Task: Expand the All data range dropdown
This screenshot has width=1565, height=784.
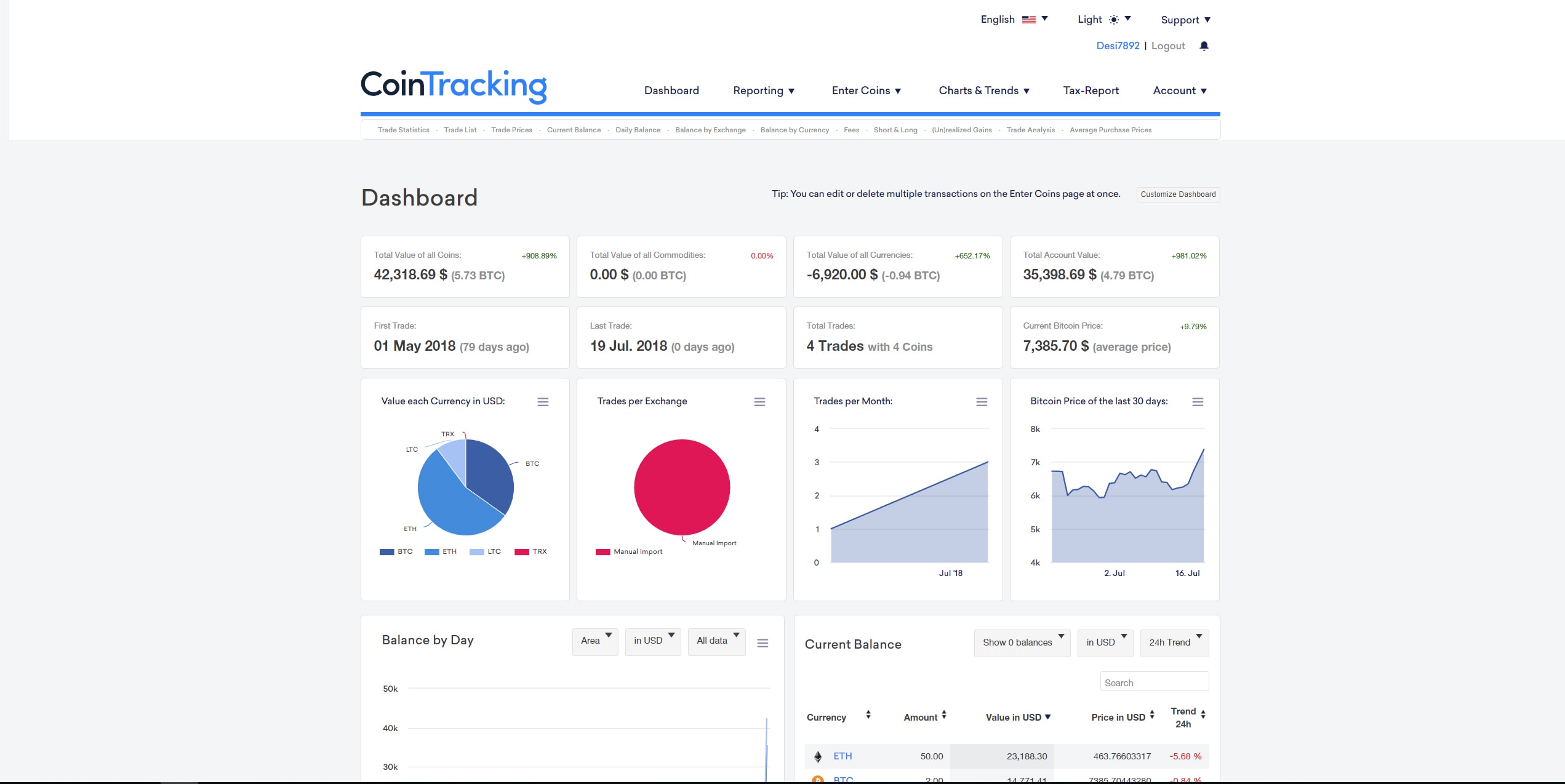Action: click(x=717, y=641)
